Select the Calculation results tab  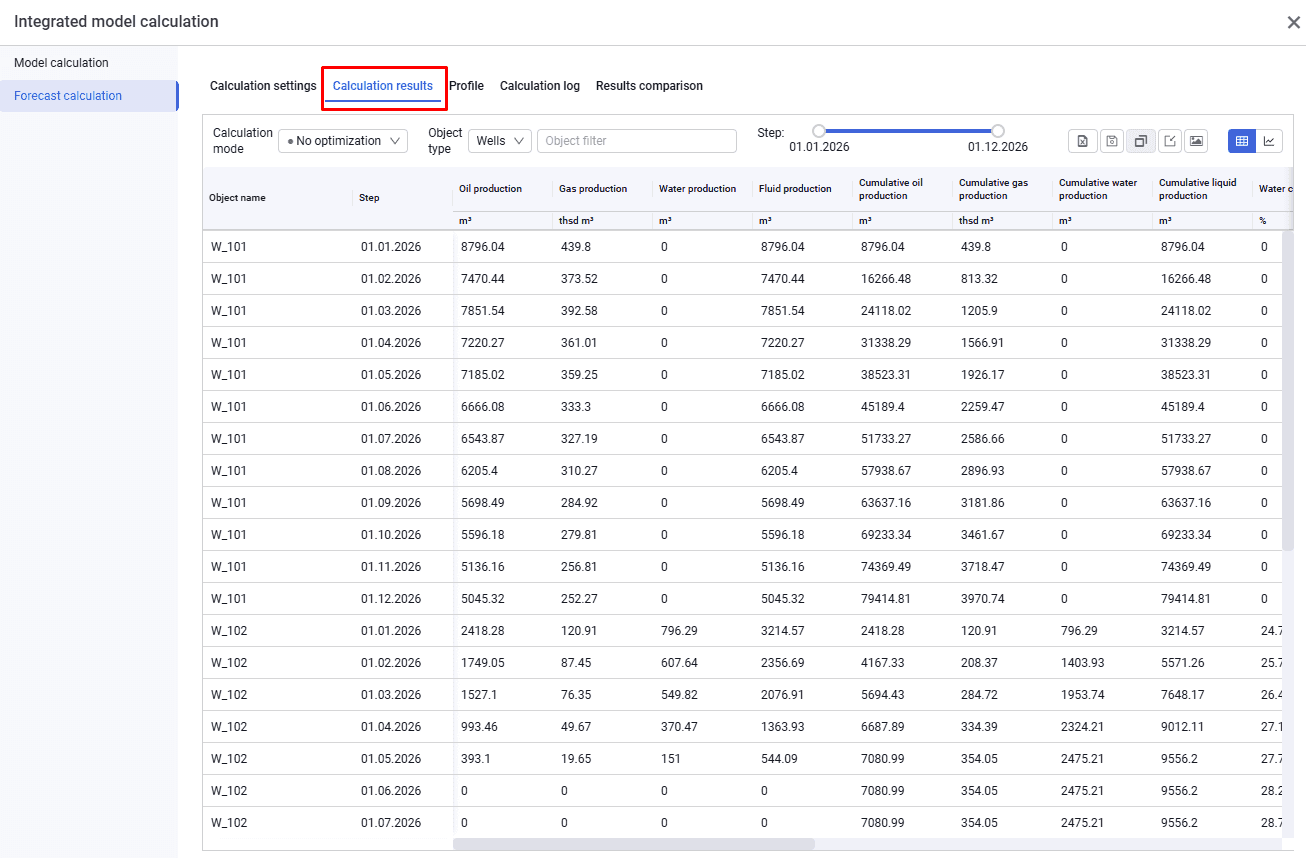pos(383,86)
